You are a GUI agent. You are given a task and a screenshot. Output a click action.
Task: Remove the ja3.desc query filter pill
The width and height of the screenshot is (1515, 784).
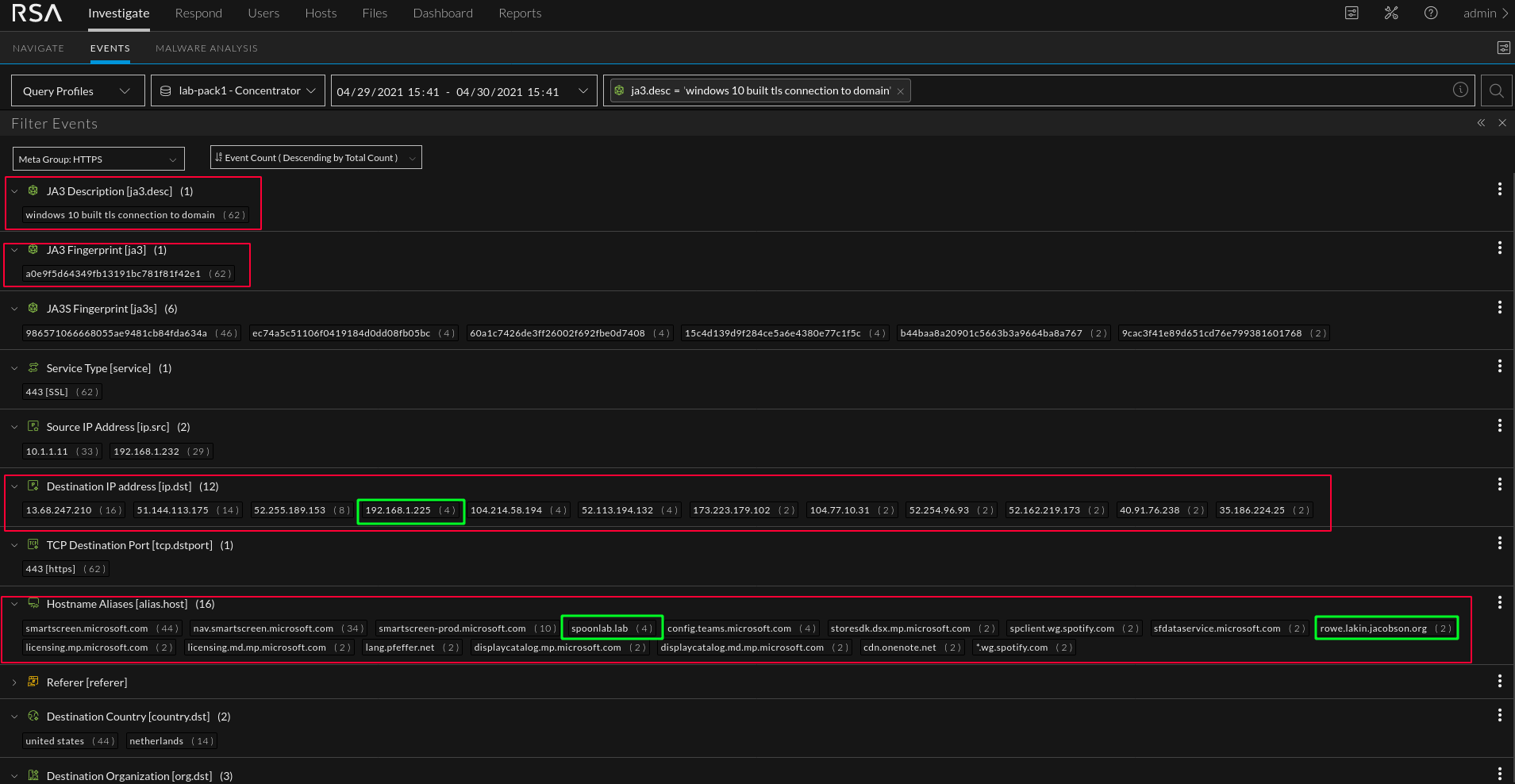pyautogui.click(x=901, y=92)
